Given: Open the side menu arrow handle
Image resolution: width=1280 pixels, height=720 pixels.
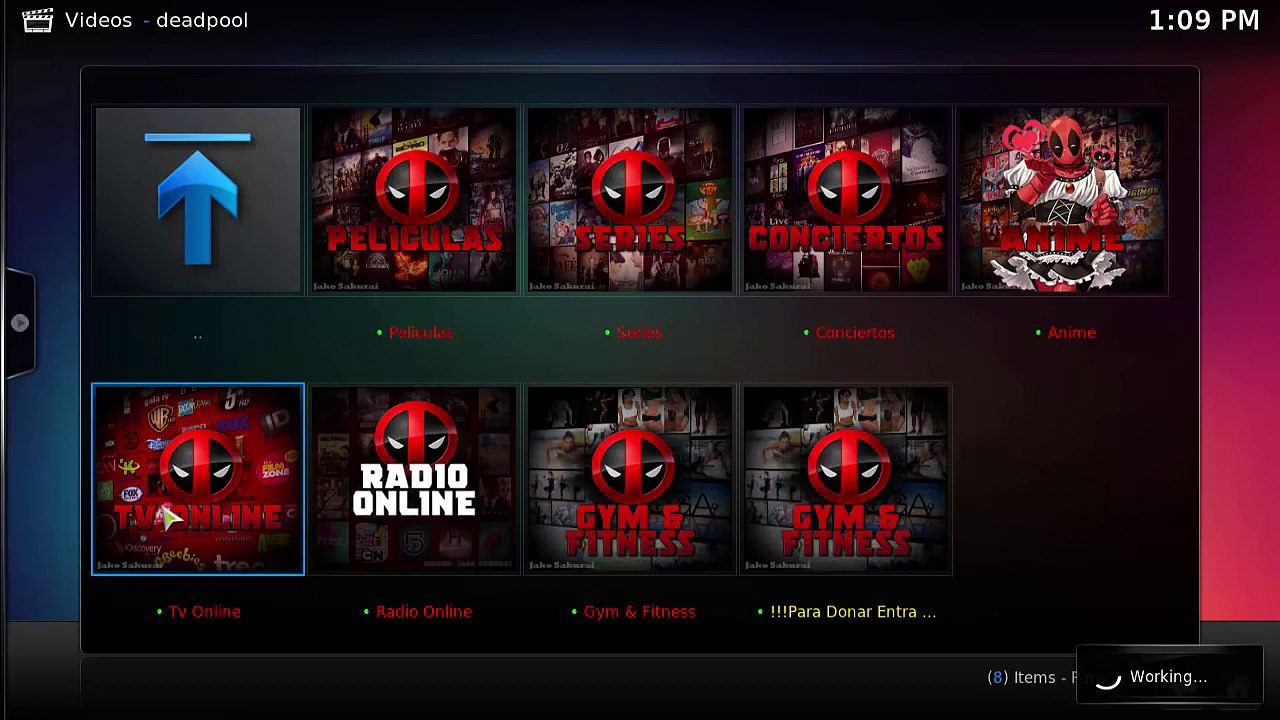Looking at the screenshot, I should tap(19, 323).
